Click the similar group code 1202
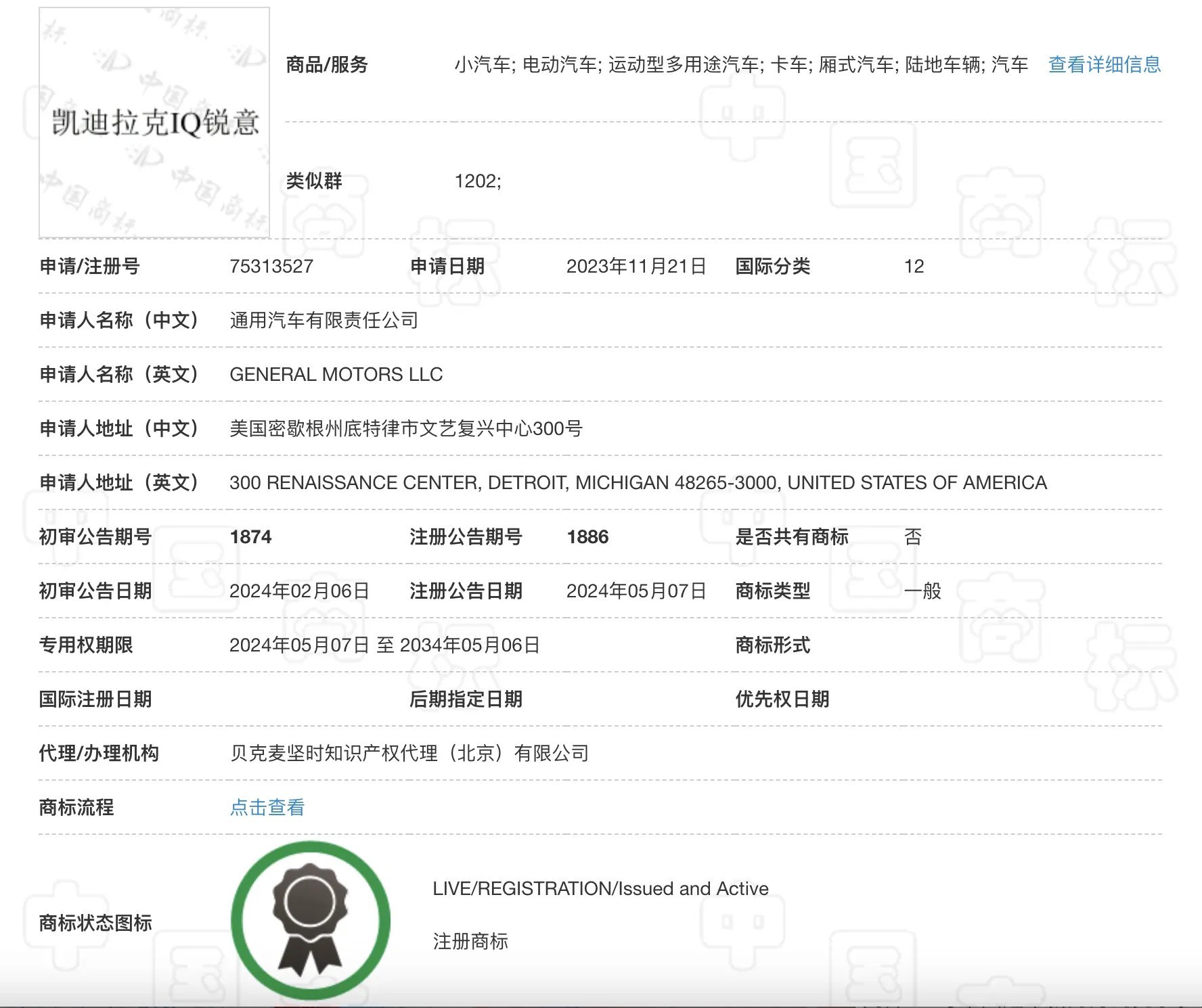 pyautogui.click(x=477, y=181)
